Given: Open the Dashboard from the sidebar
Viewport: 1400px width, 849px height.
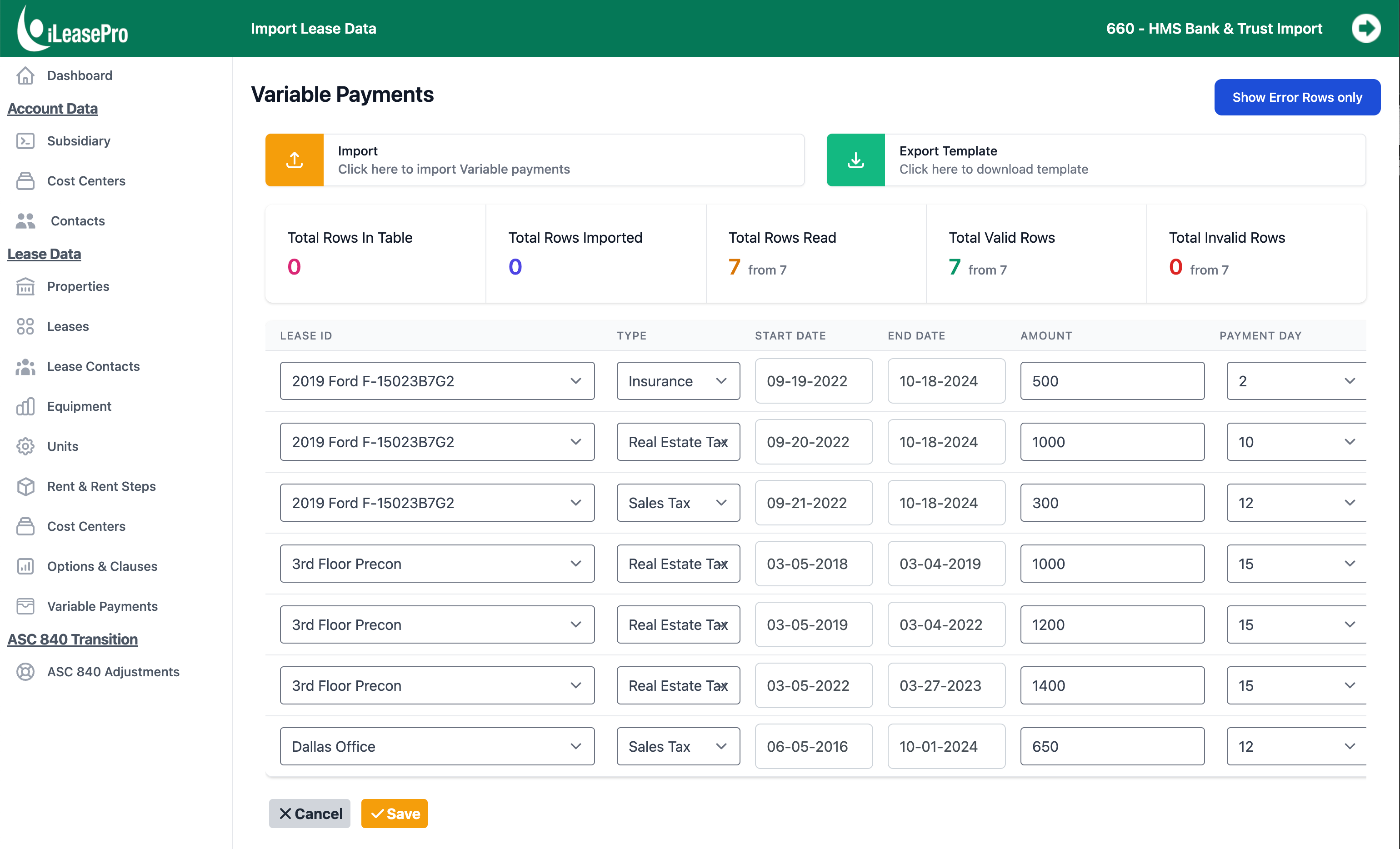Looking at the screenshot, I should pyautogui.click(x=79, y=75).
